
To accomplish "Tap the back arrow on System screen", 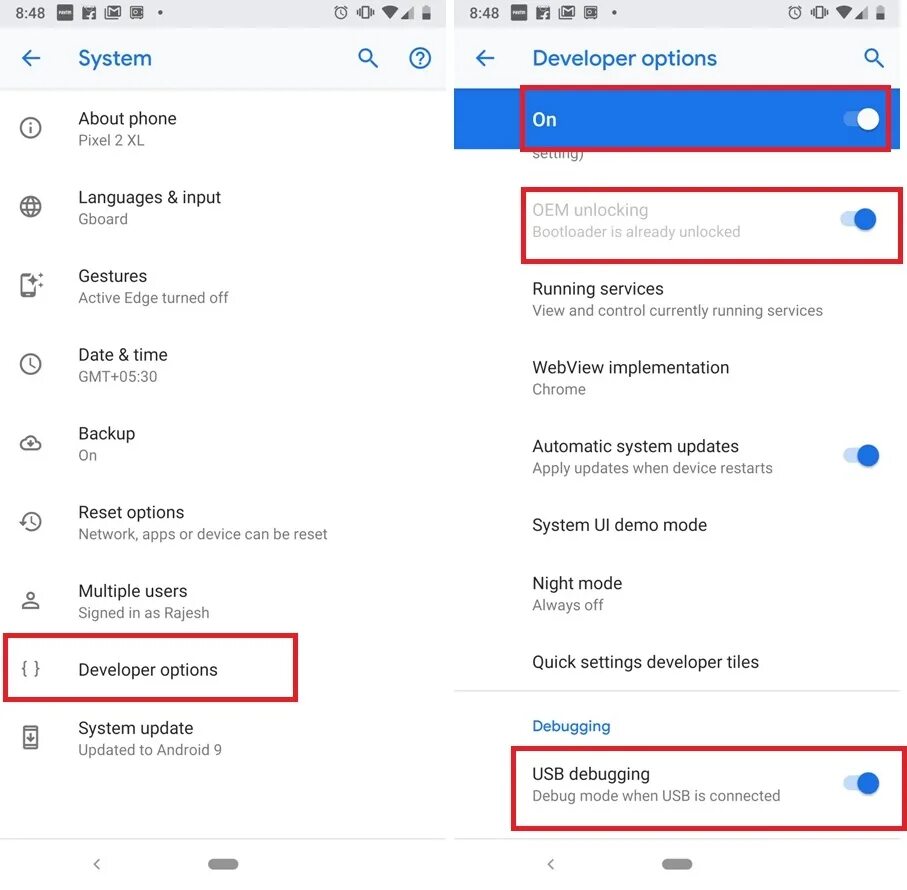I will point(31,58).
